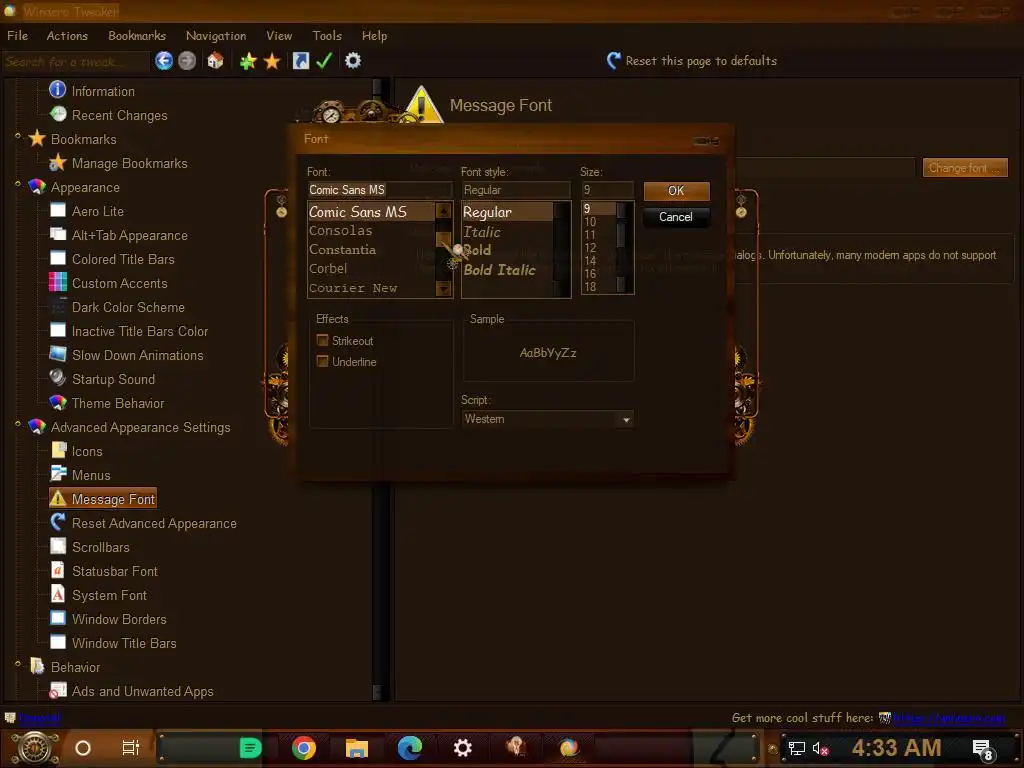
Task: Open the Script dropdown showing Western
Action: coord(547,419)
